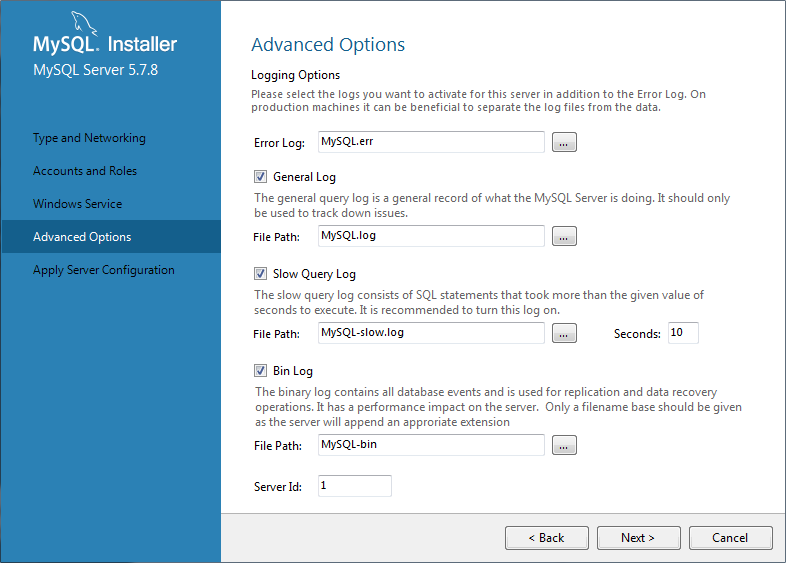Click the MySQL Server 5.7.8 version text

pos(95,70)
